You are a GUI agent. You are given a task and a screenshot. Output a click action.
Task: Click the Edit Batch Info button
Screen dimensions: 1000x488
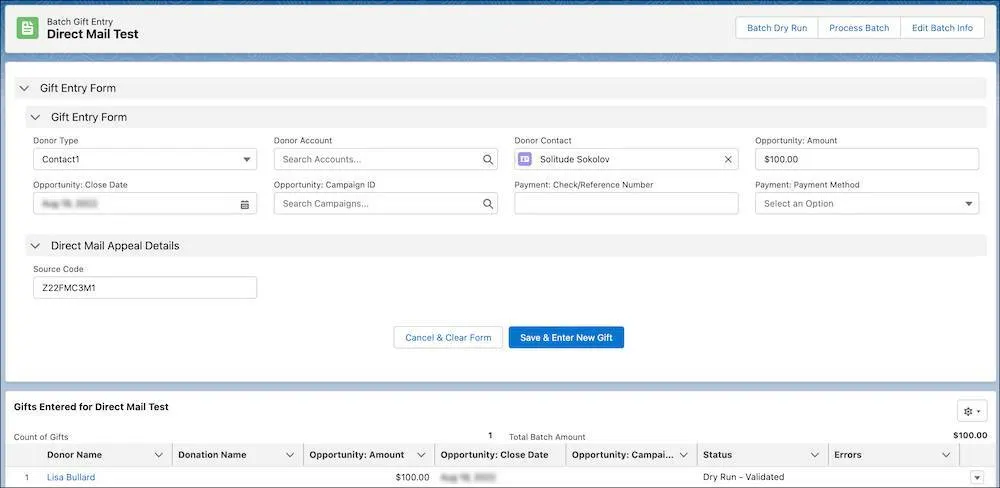(942, 28)
